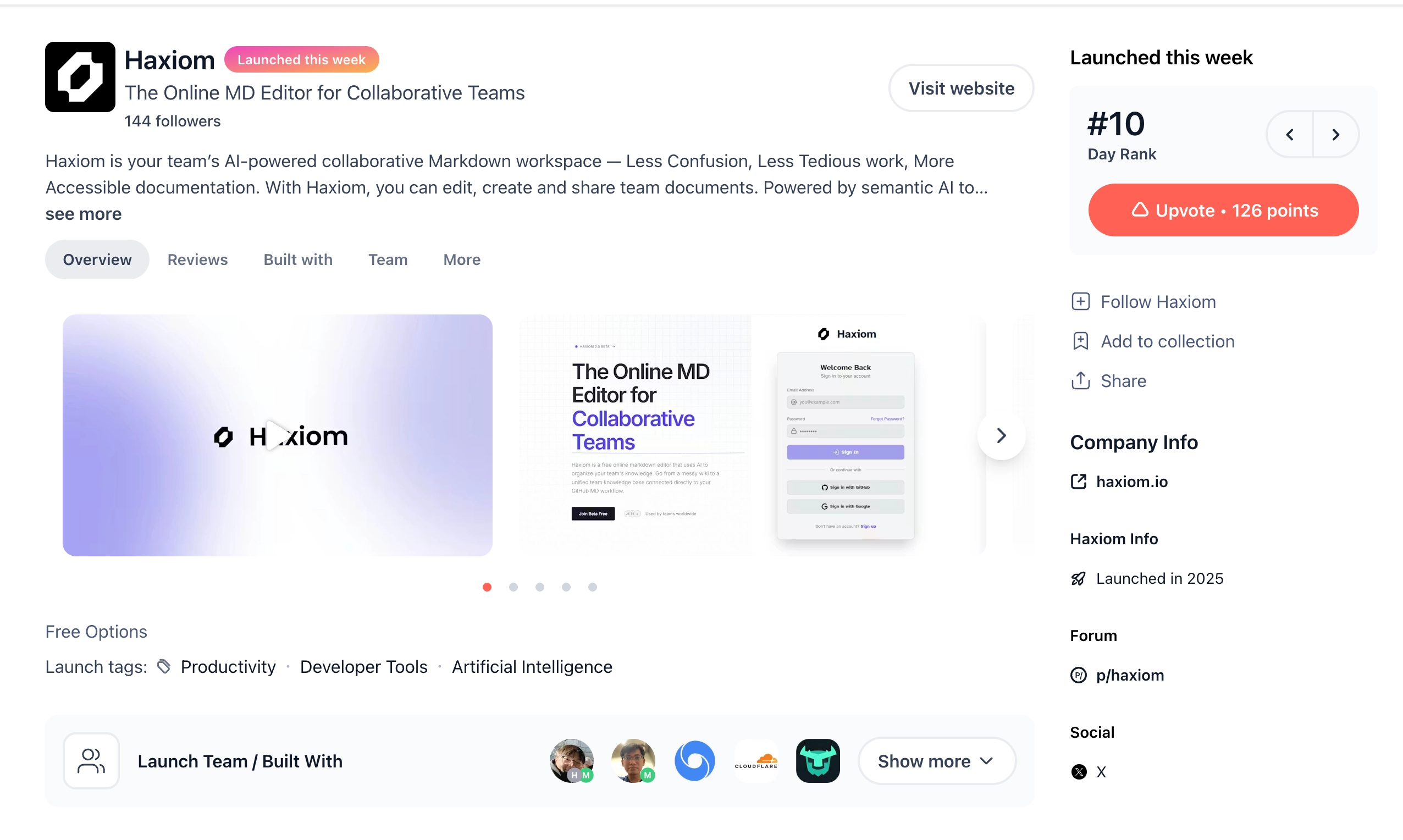Click the Cloudflare logo in Built With
Viewport: 1403px width, 840px height.
coord(756,761)
